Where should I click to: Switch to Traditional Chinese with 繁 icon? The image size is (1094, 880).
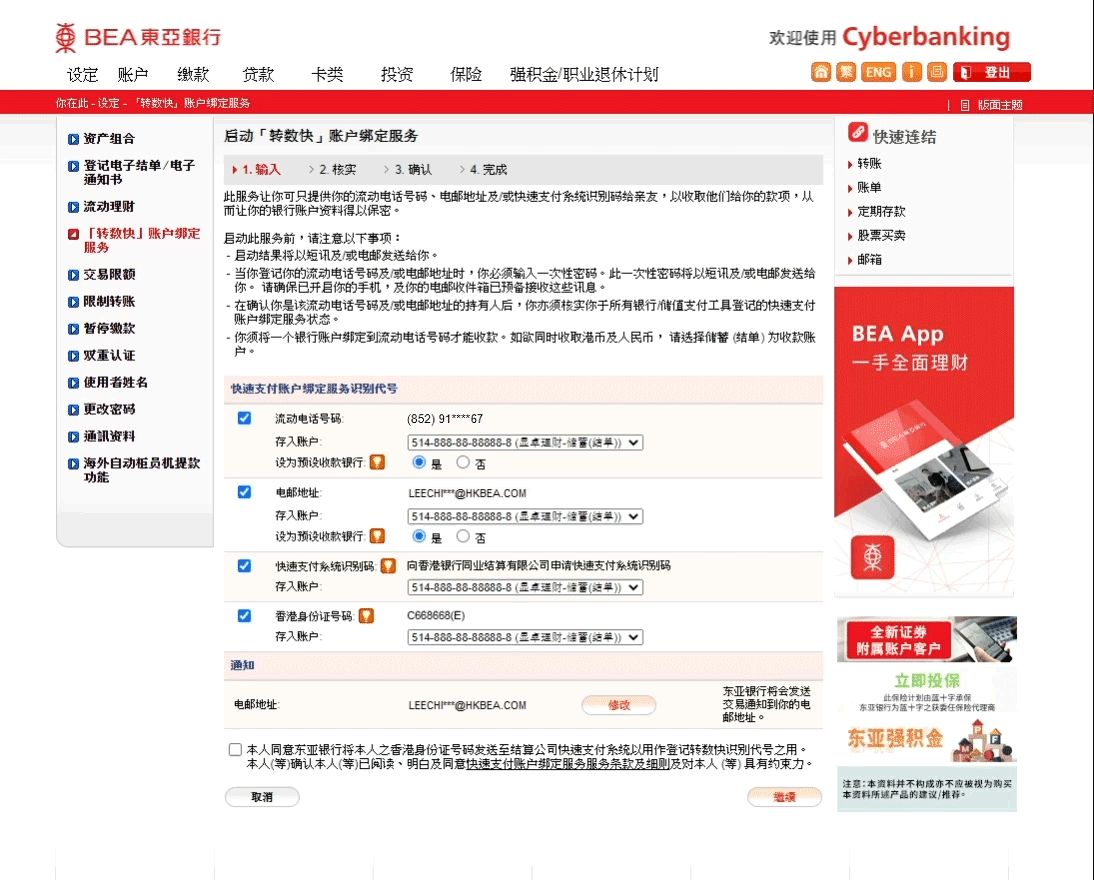[846, 72]
